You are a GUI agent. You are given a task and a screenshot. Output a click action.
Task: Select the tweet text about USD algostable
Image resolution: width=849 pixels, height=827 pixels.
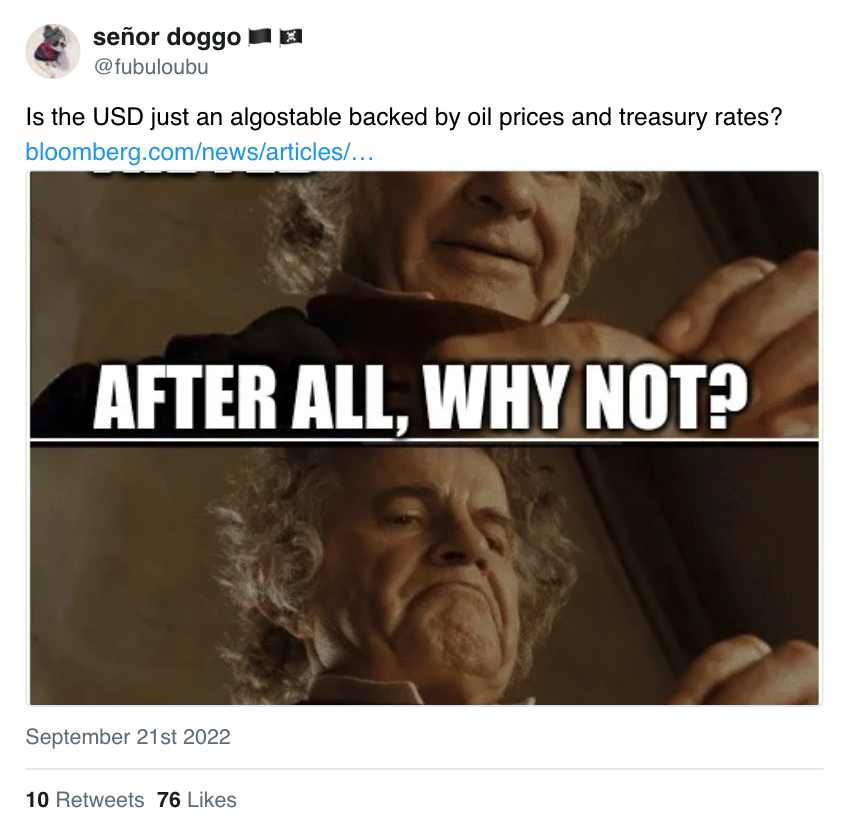click(x=404, y=118)
